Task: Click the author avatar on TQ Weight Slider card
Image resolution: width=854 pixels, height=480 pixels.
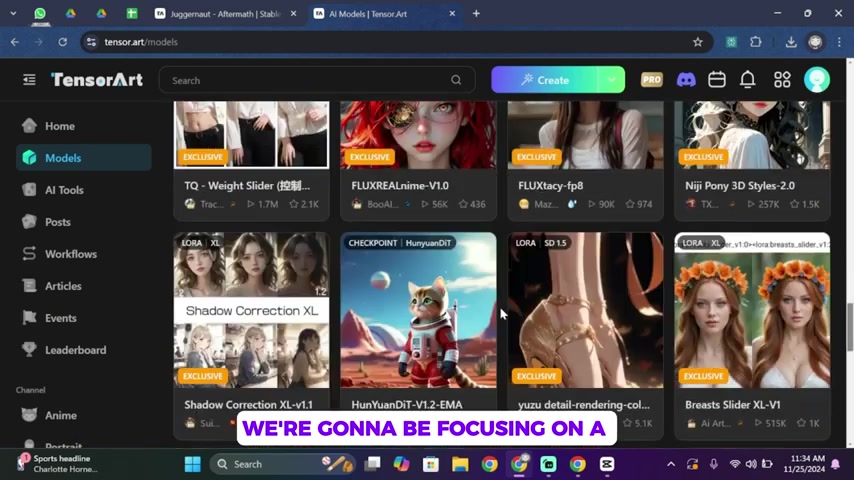Action: click(190, 204)
